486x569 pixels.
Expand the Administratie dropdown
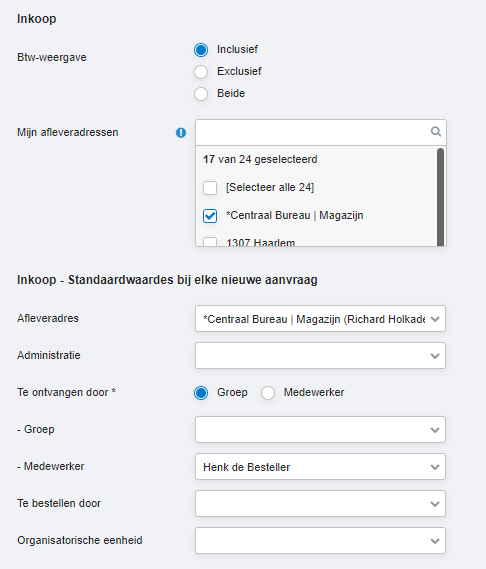320,356
